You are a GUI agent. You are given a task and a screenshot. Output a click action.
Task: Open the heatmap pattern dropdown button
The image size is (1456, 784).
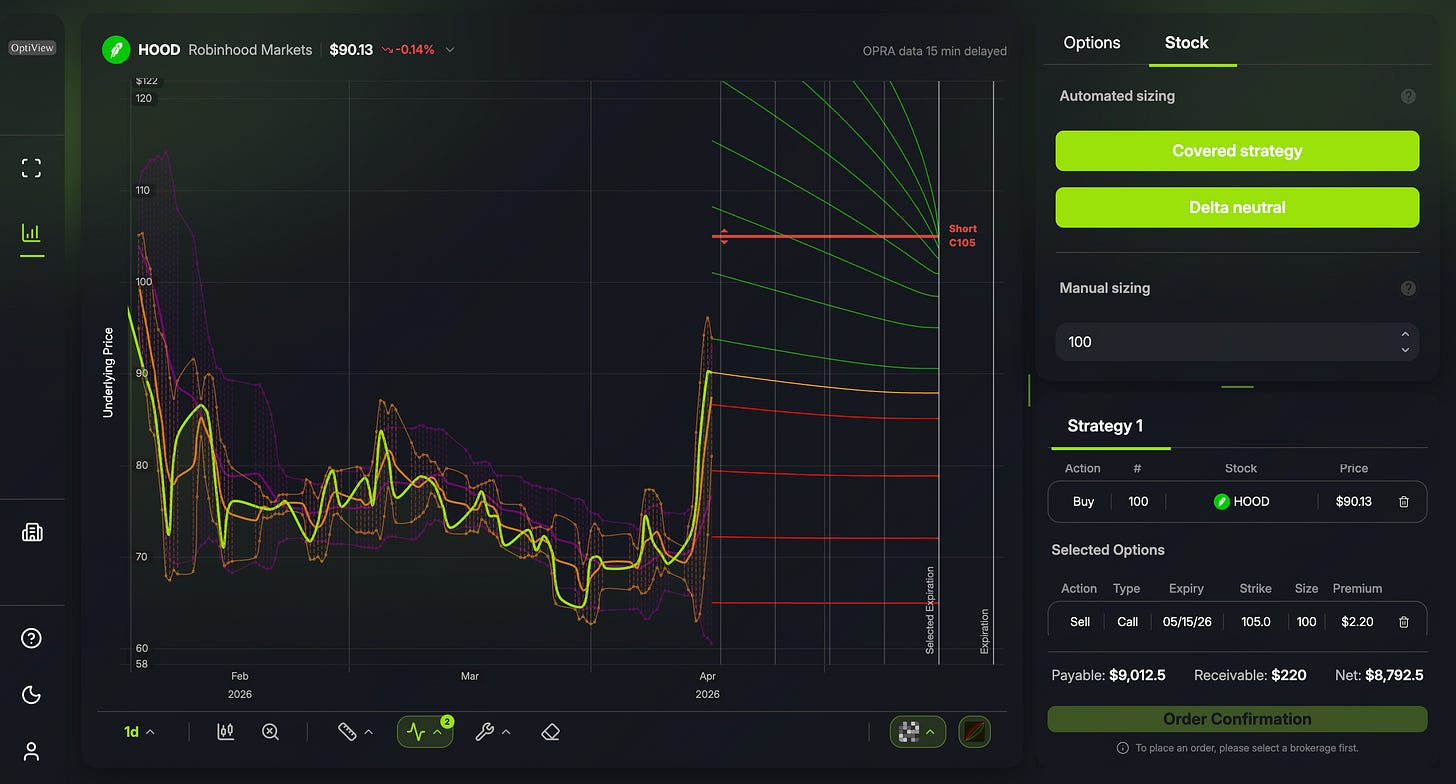(x=918, y=732)
